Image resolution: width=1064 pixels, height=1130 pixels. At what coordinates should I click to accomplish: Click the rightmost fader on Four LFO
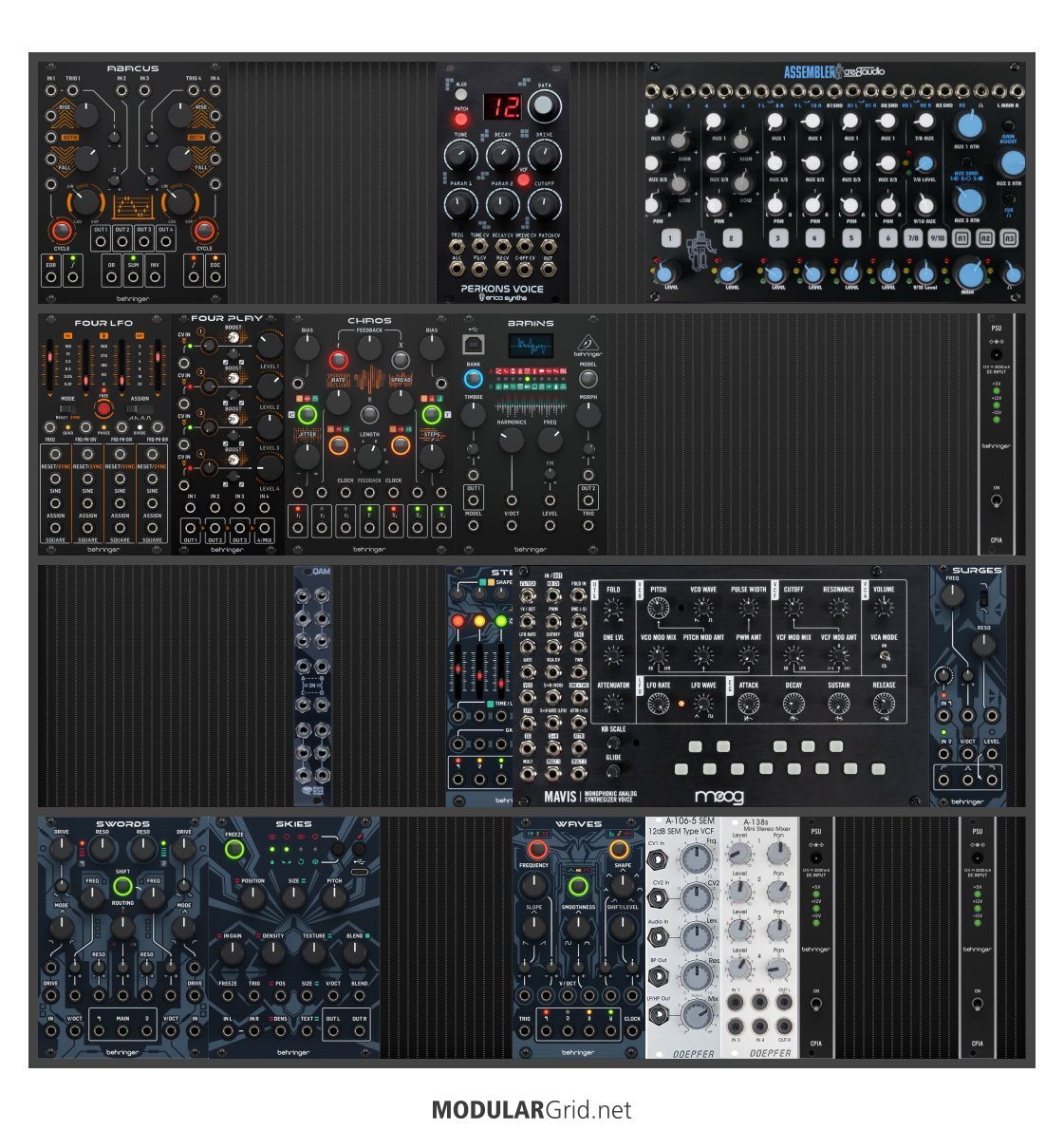[157, 366]
